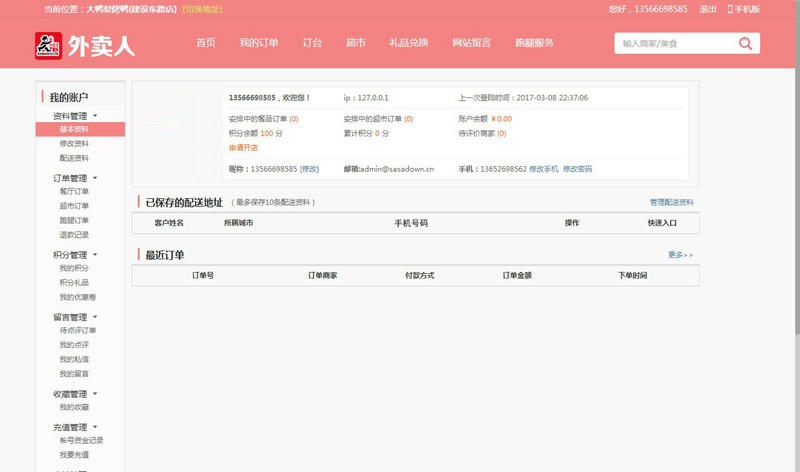Click the 更多>> link in 最近订单

pyautogui.click(x=681, y=255)
